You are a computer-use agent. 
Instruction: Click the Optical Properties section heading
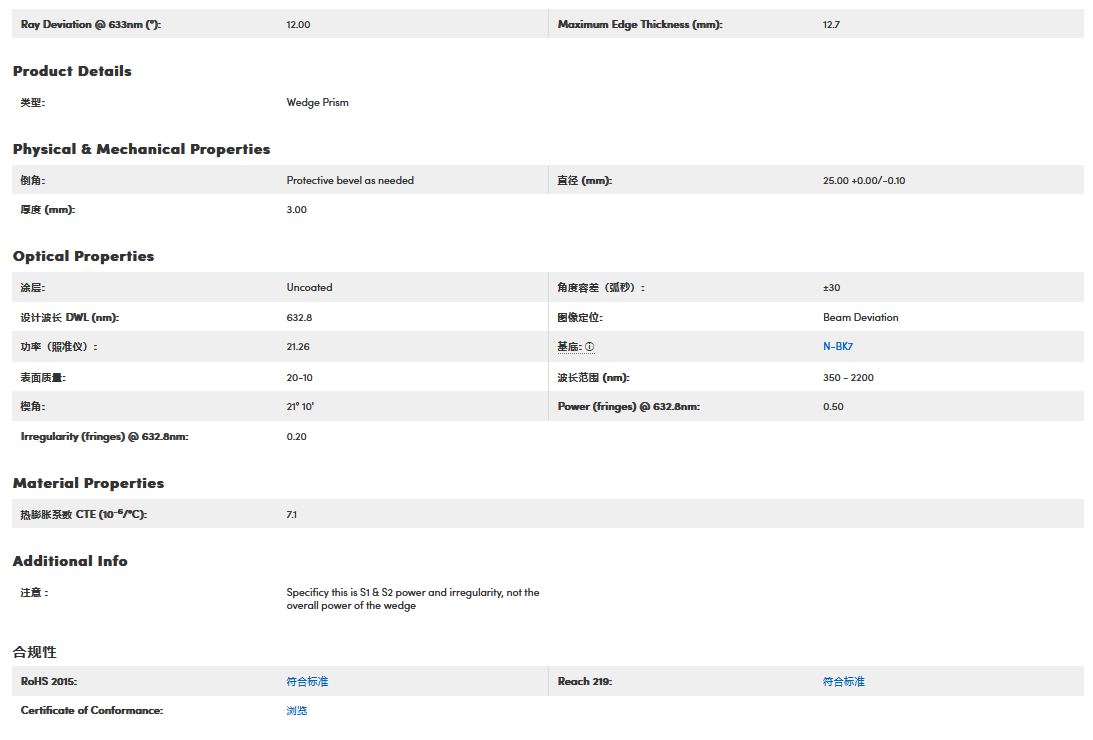click(x=83, y=256)
